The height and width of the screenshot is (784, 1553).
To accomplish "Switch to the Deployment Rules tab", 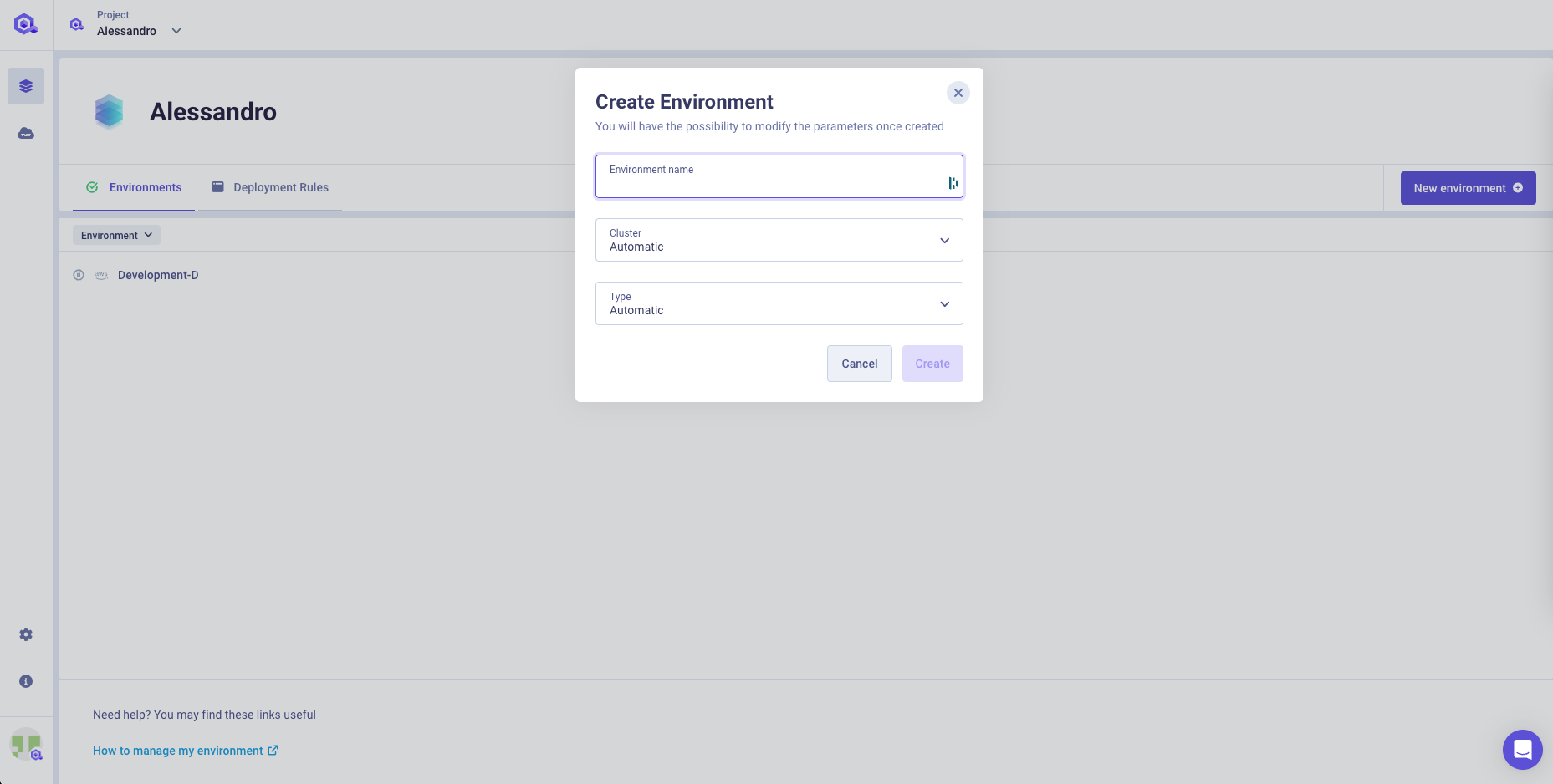I will click(x=270, y=187).
